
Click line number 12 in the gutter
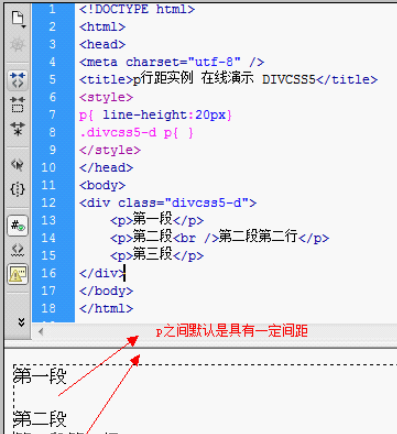point(48,203)
